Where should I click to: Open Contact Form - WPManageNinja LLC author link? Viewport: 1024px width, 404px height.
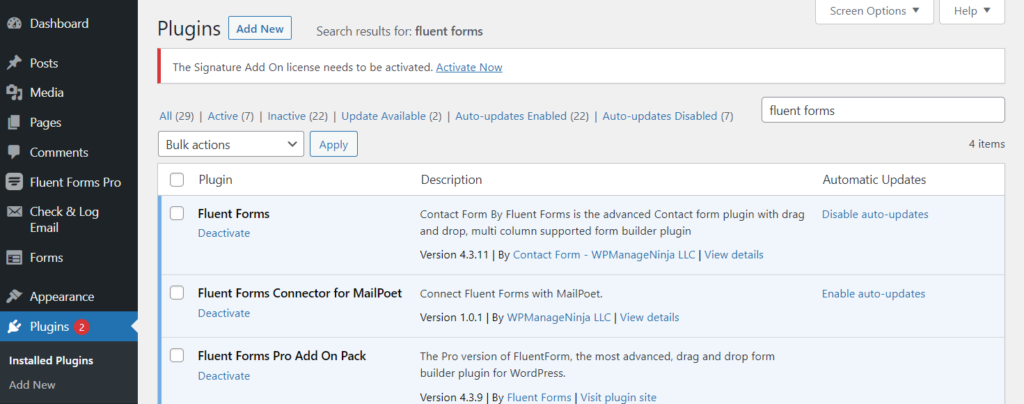coord(604,255)
